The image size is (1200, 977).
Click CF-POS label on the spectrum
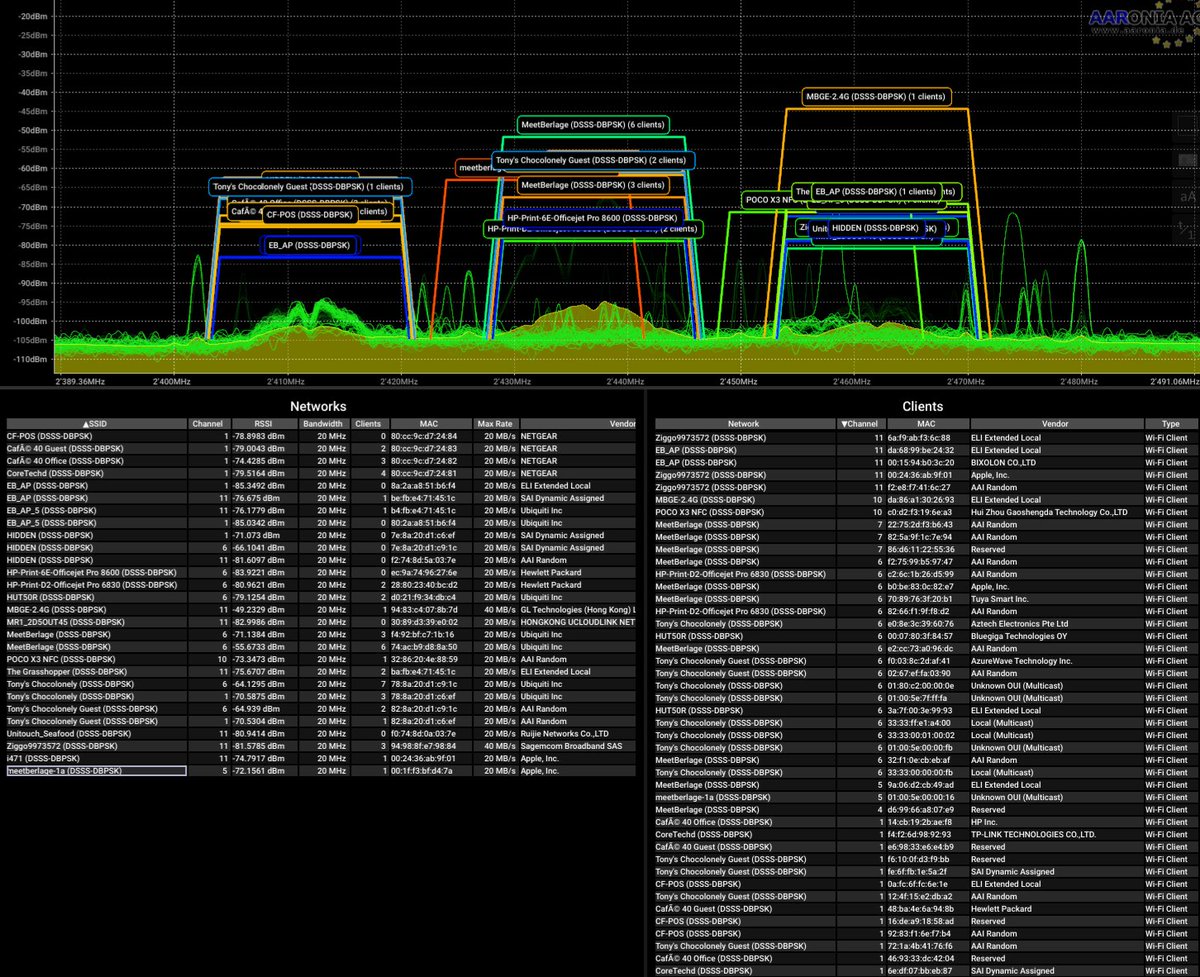pyautogui.click(x=309, y=215)
